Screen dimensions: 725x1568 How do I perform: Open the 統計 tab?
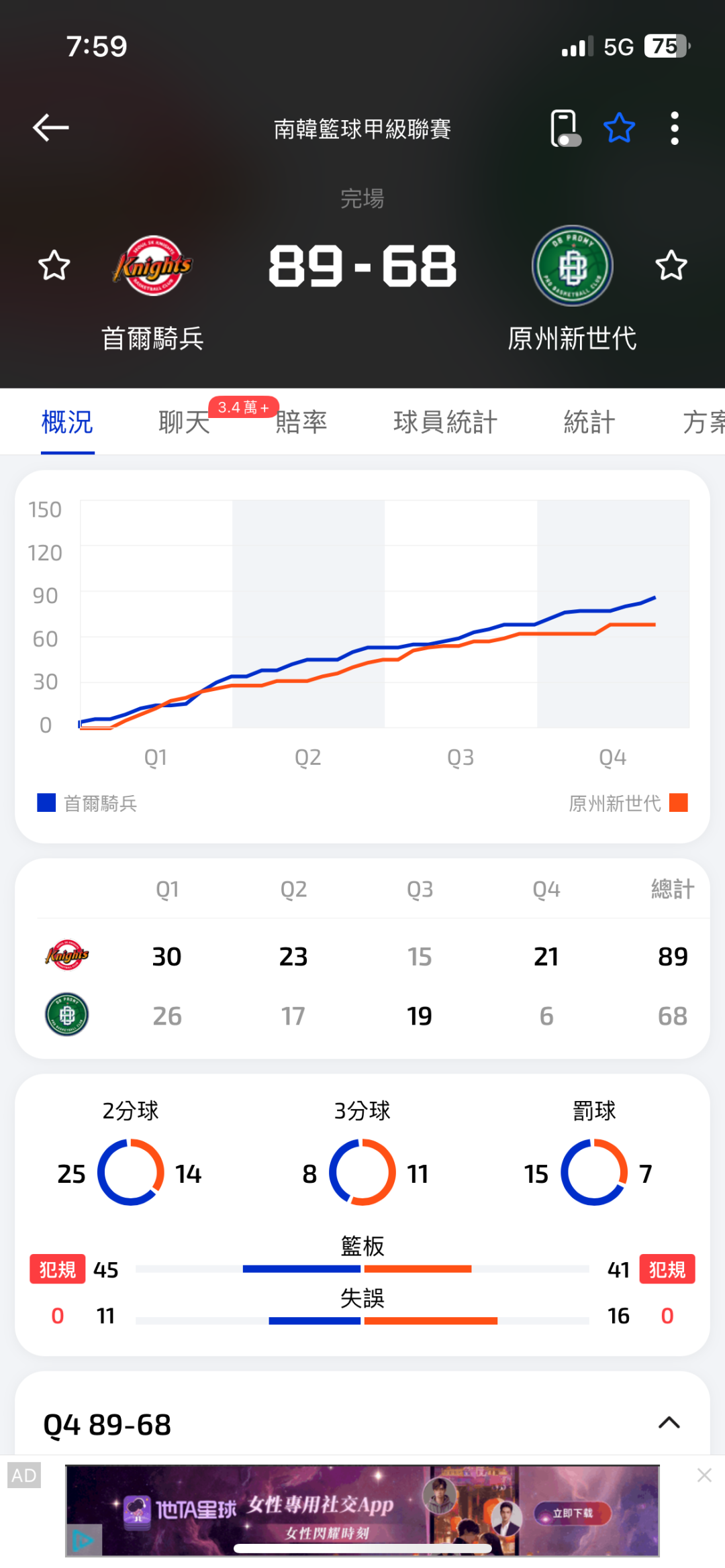coord(589,423)
